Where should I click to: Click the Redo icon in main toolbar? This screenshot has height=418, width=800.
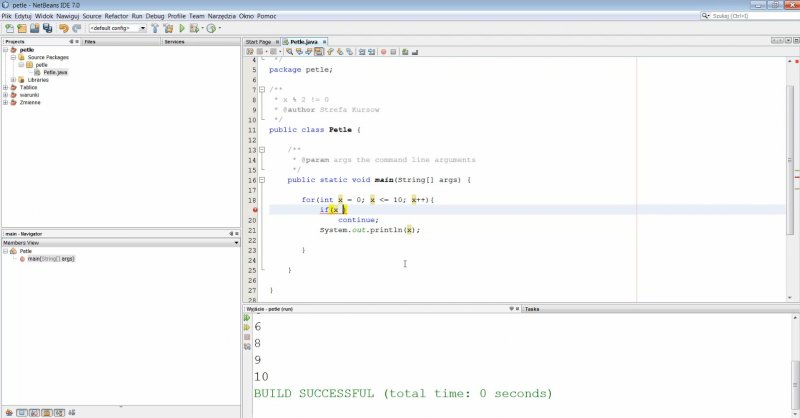pyautogui.click(x=76, y=28)
